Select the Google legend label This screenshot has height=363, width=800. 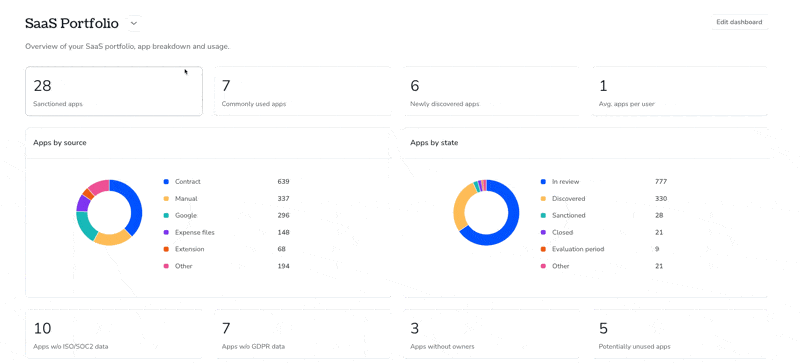tap(186, 215)
